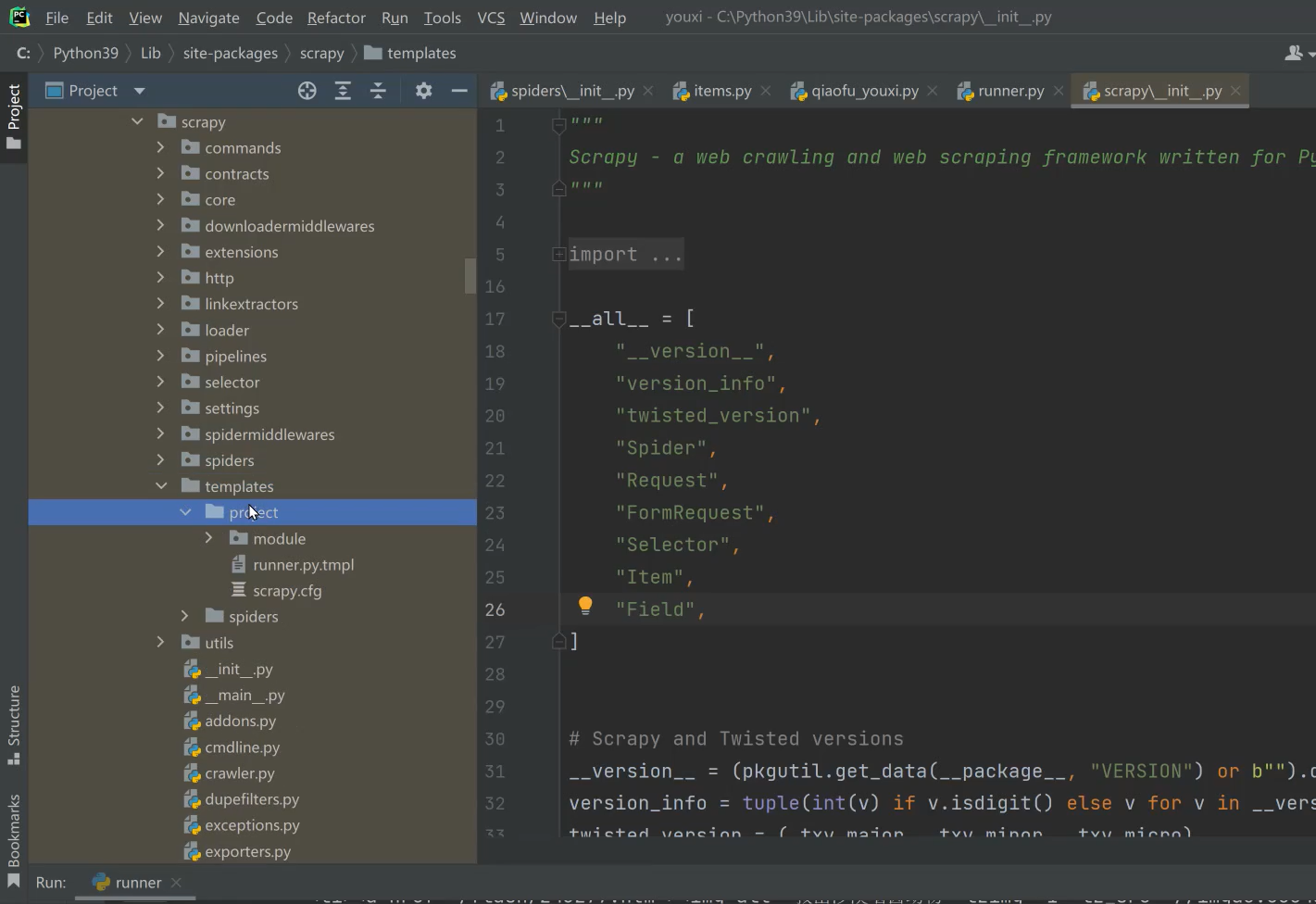This screenshot has height=904, width=1316.
Task: Open exporters.py in the project tree
Action: (247, 851)
